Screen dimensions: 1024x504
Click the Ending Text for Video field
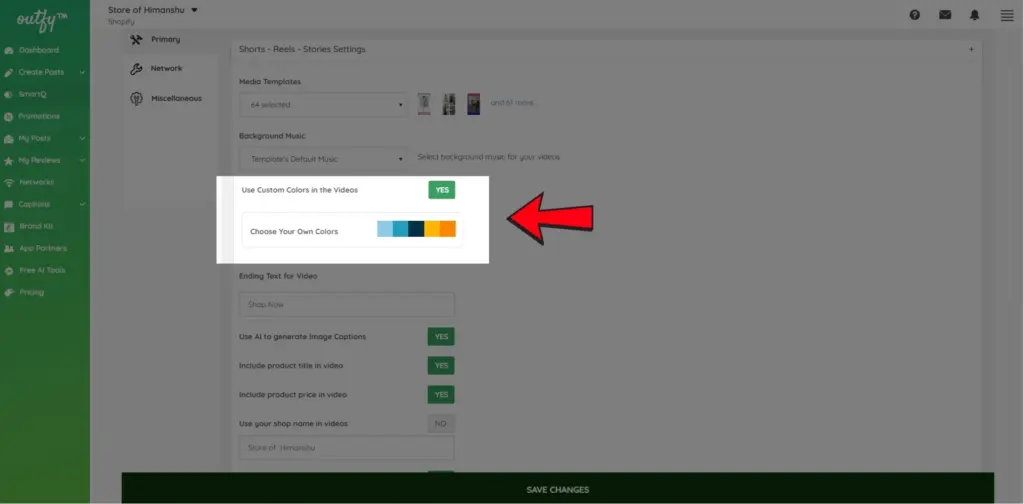347,305
